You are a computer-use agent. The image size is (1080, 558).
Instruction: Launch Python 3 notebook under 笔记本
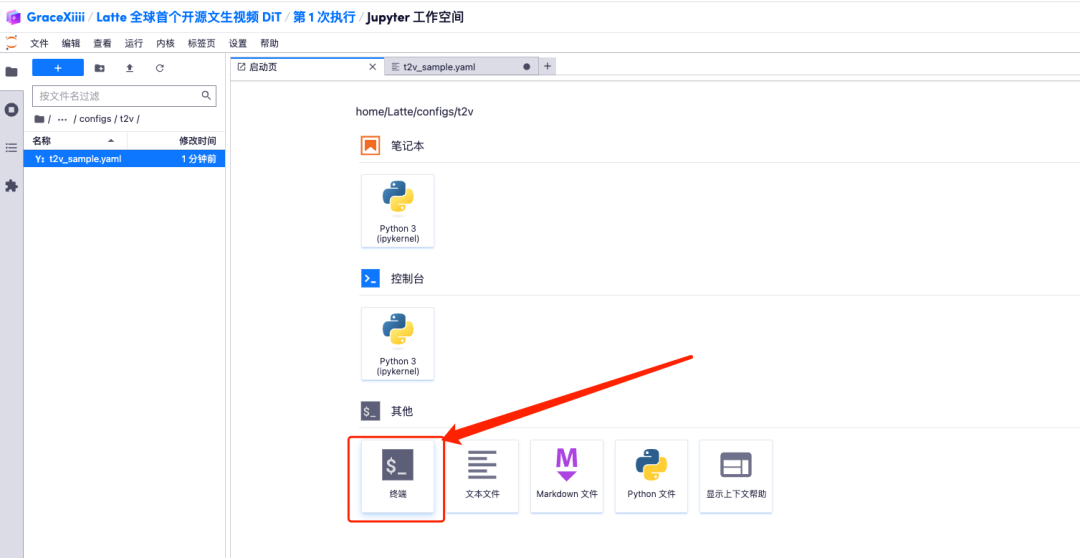point(397,211)
